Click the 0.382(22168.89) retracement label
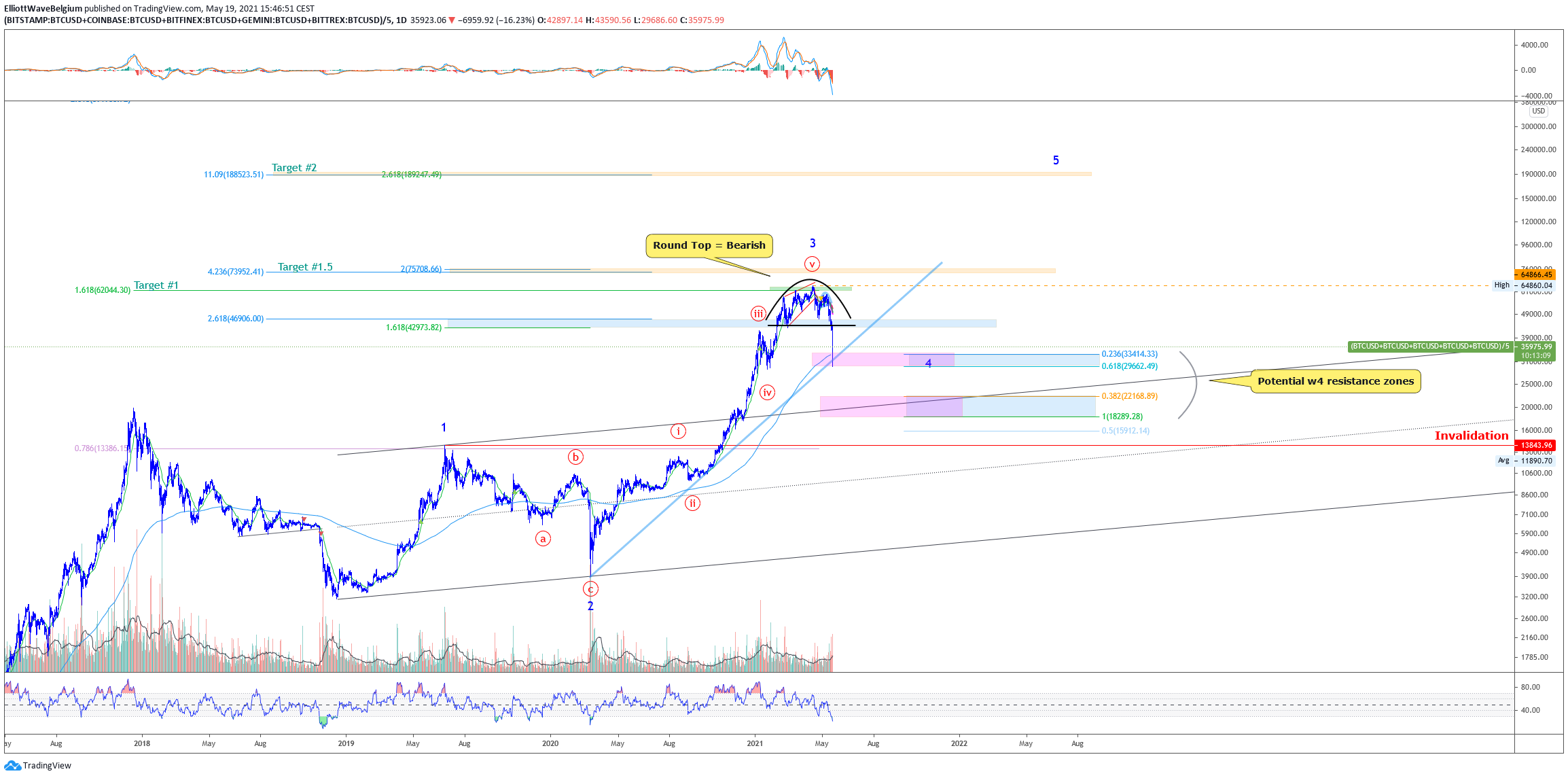This screenshot has height=778, width=1568. (x=1130, y=396)
